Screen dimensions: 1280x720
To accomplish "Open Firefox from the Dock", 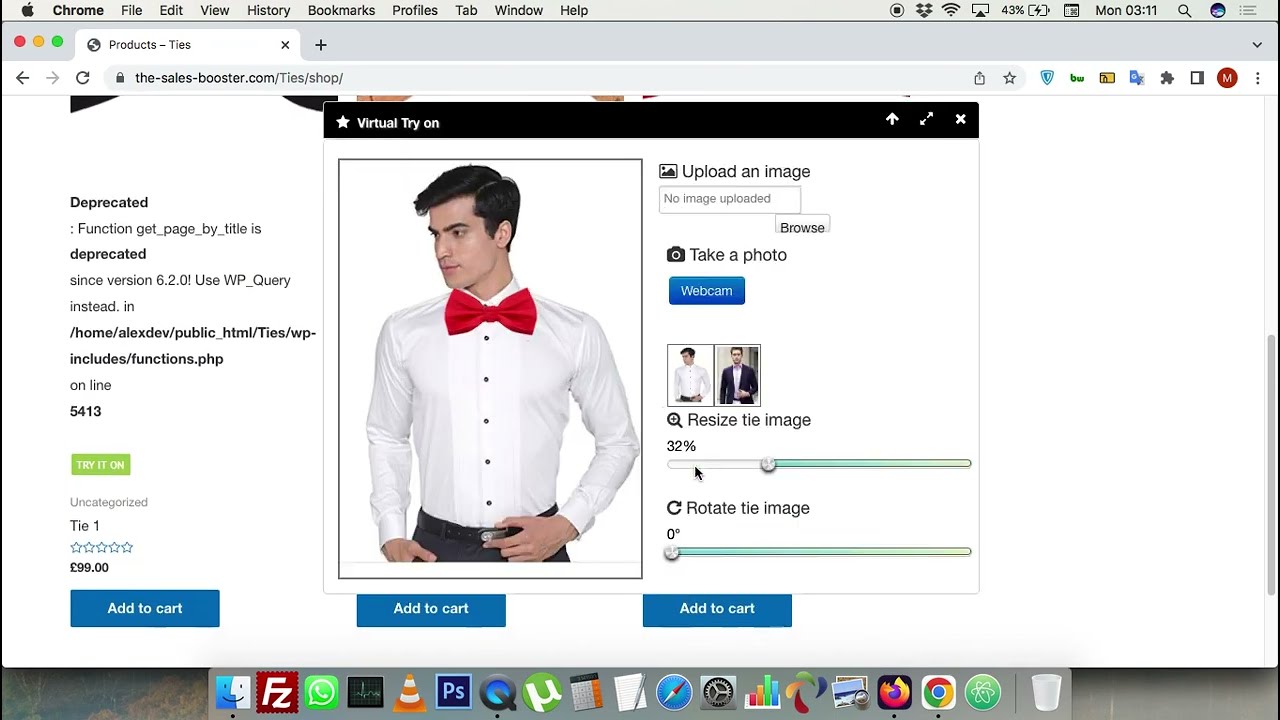I will [894, 692].
